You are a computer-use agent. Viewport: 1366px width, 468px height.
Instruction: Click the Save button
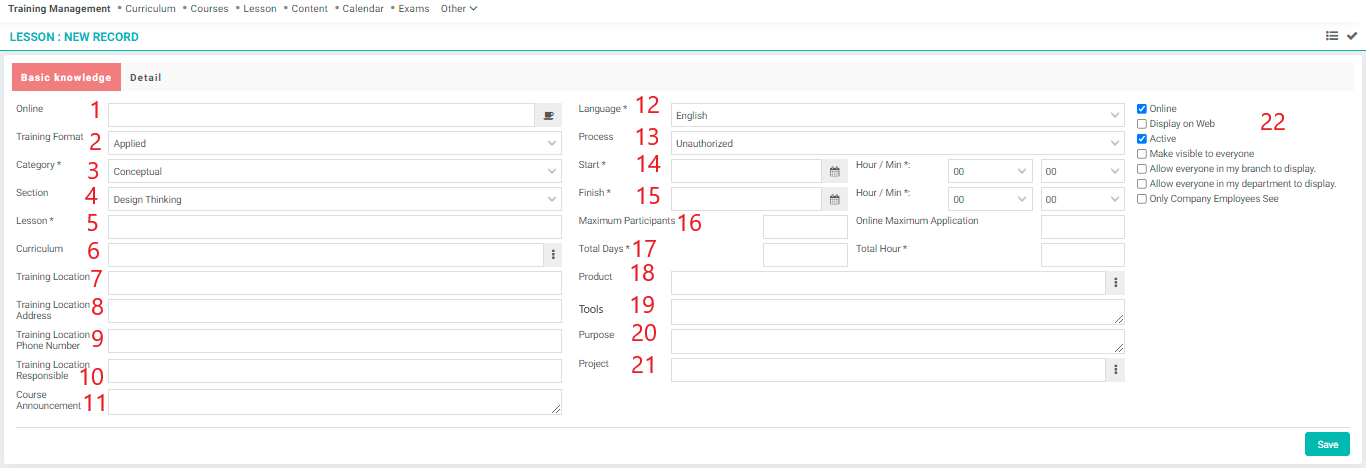point(1327,444)
